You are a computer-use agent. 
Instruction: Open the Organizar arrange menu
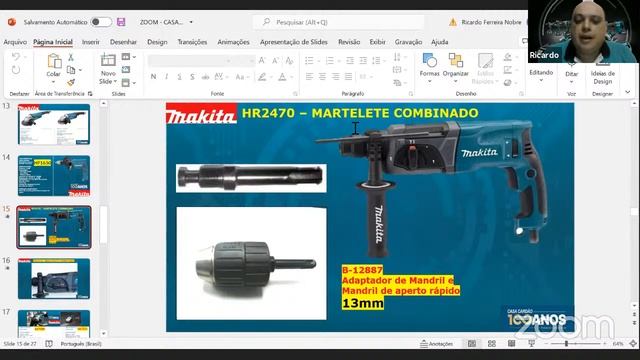click(456, 68)
